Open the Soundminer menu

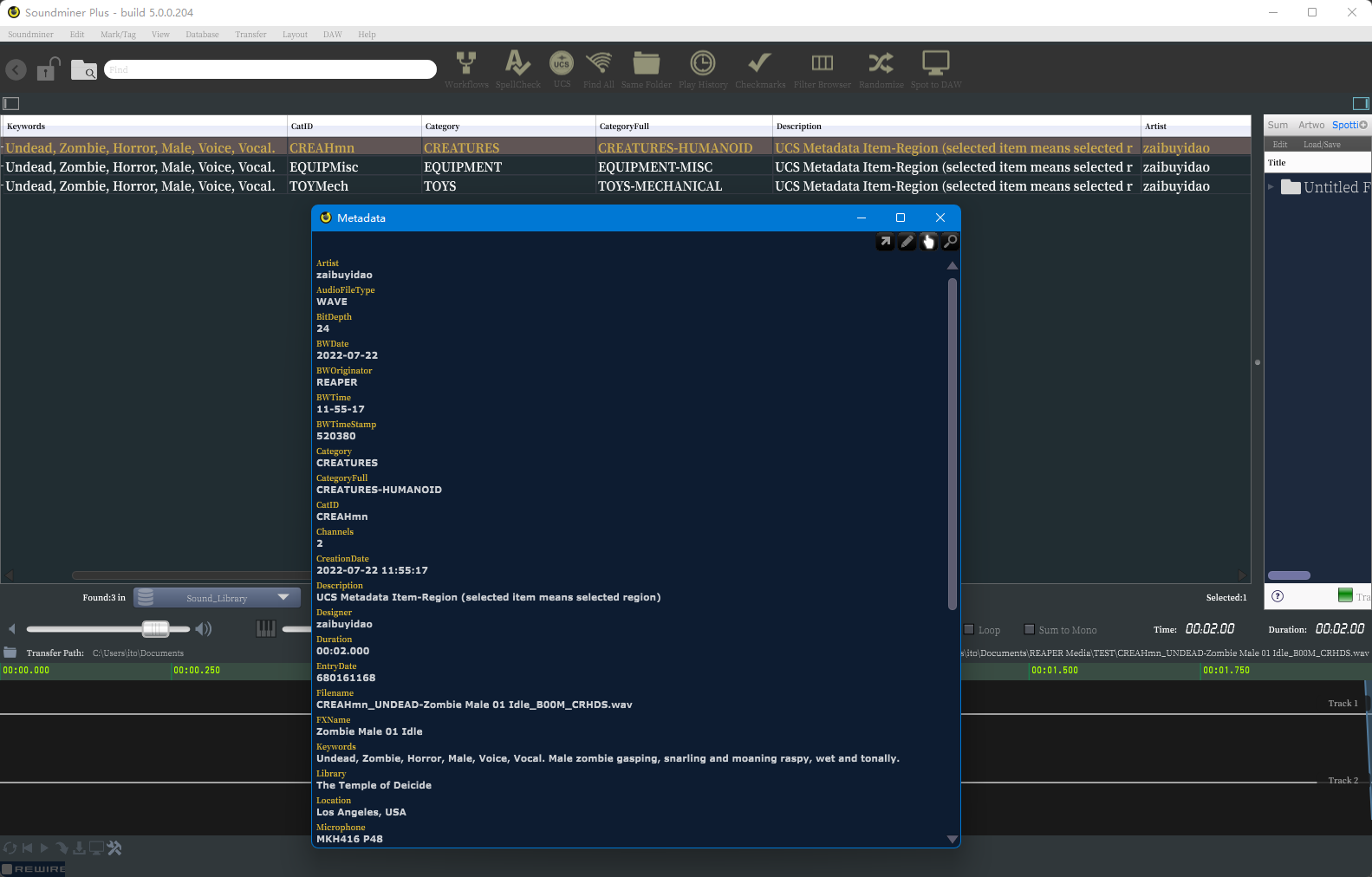coord(30,35)
